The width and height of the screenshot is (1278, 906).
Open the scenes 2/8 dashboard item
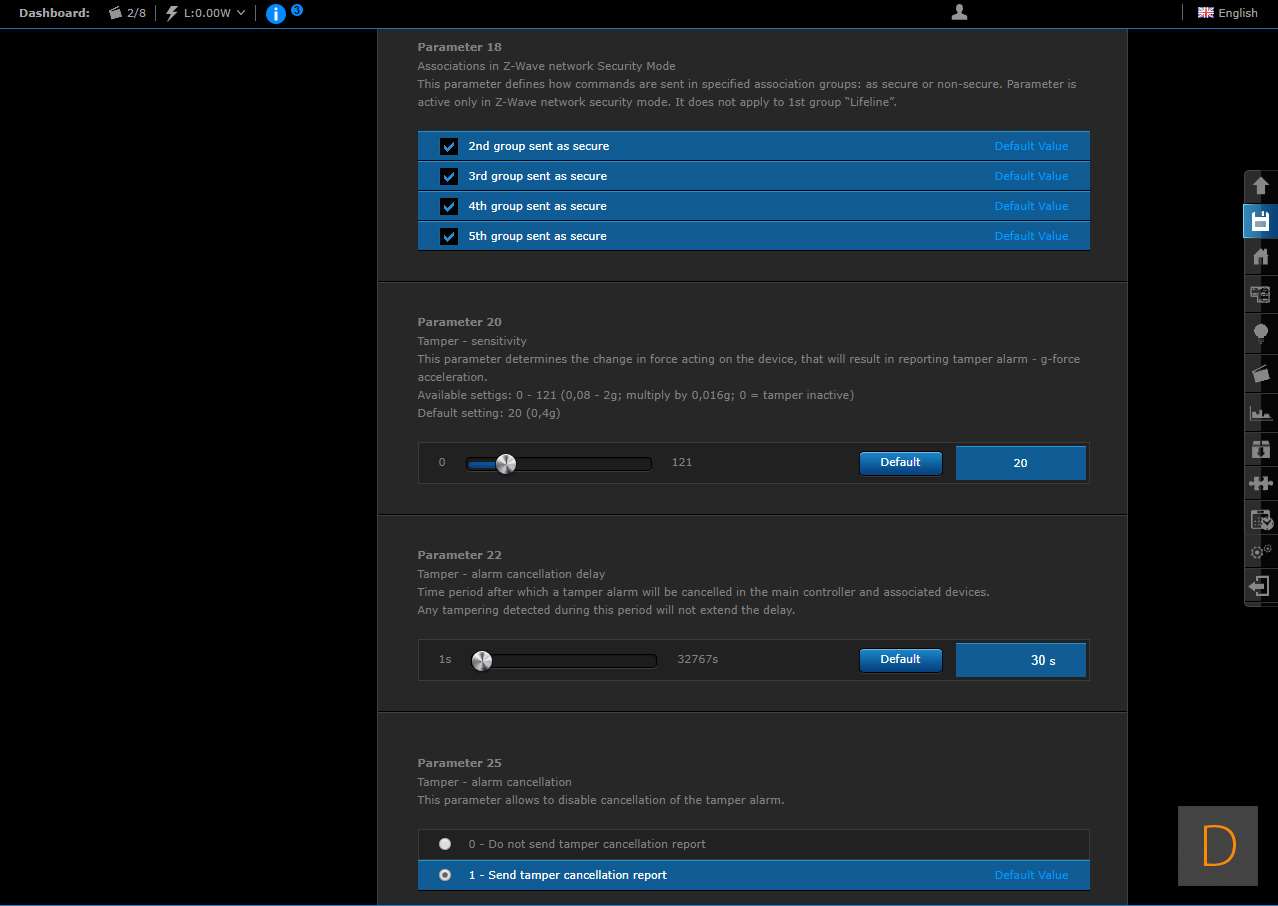click(x=126, y=13)
